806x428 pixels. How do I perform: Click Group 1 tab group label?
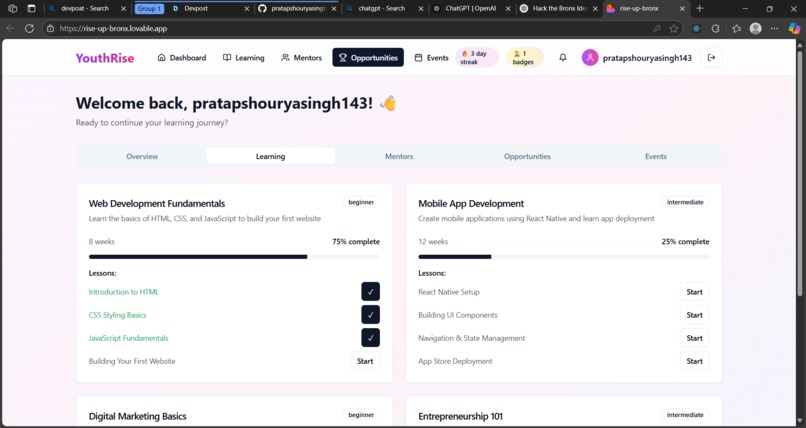point(149,9)
